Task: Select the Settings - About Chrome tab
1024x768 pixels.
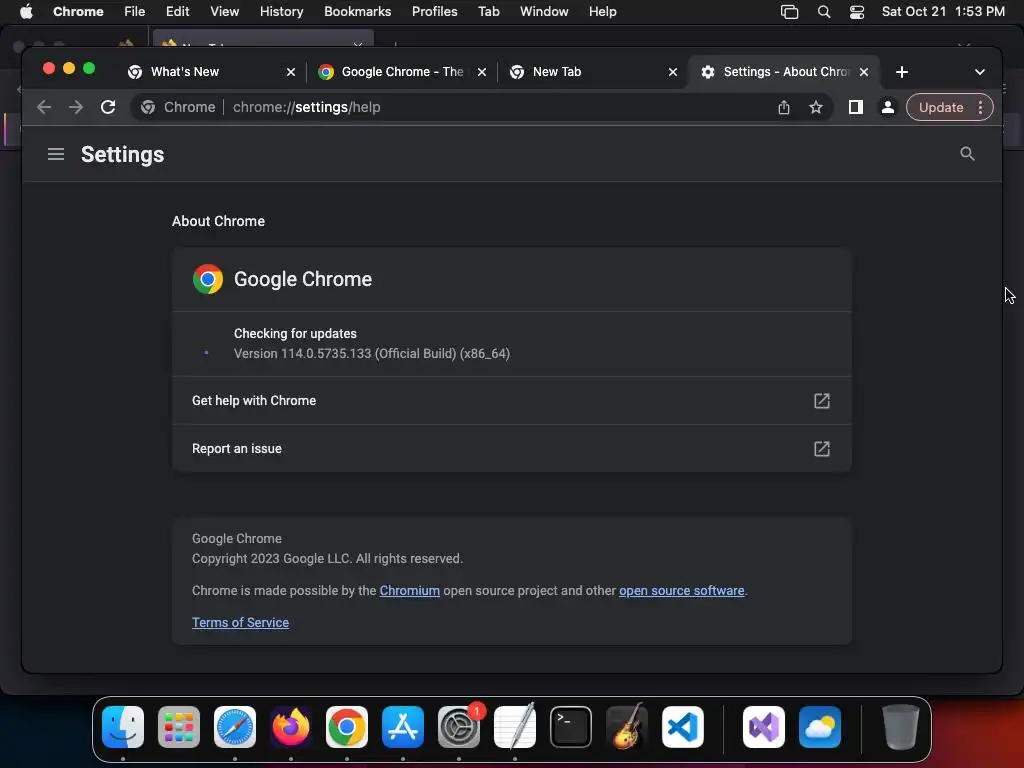Action: (x=782, y=72)
